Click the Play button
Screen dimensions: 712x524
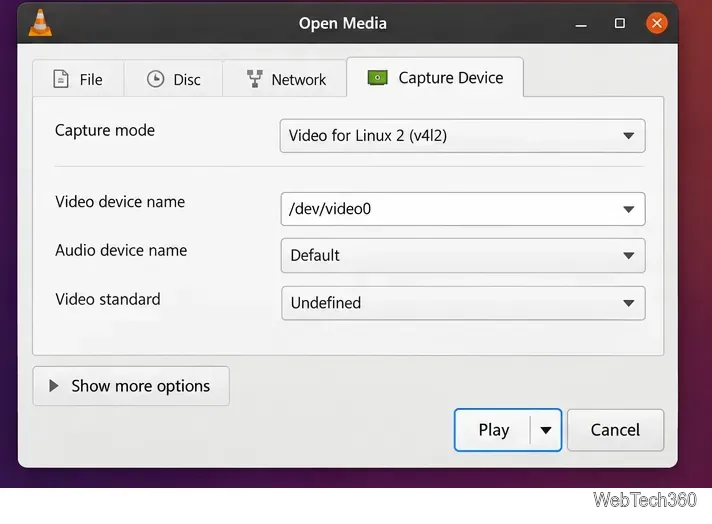(493, 430)
